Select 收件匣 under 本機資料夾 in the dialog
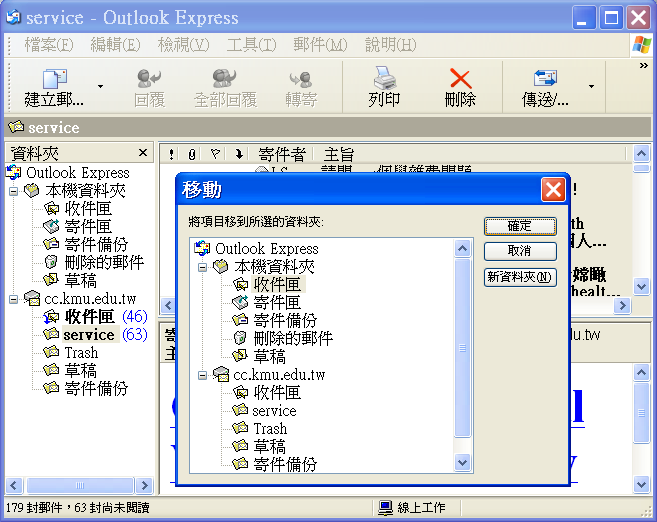 coord(277,284)
